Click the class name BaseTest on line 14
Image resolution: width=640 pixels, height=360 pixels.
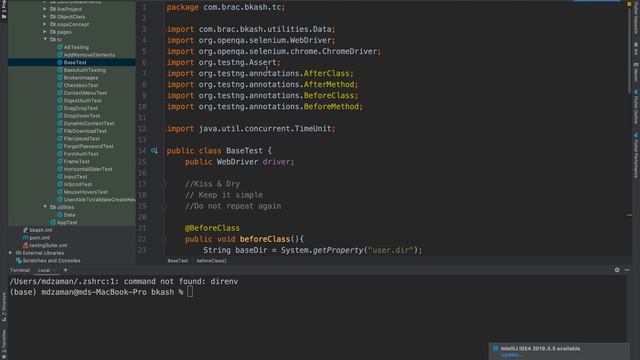[x=244, y=151]
